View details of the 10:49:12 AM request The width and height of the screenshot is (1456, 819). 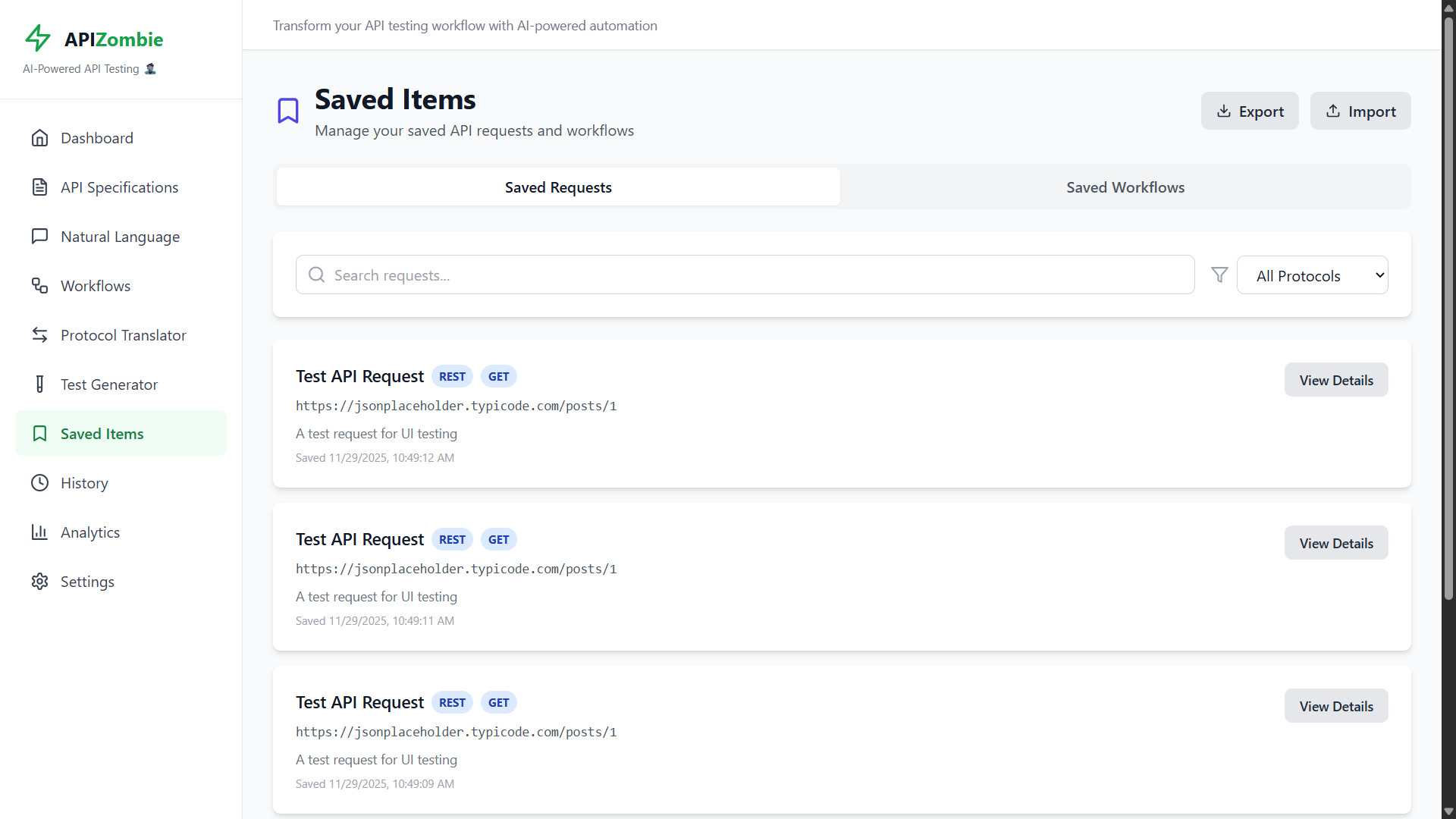(x=1335, y=380)
